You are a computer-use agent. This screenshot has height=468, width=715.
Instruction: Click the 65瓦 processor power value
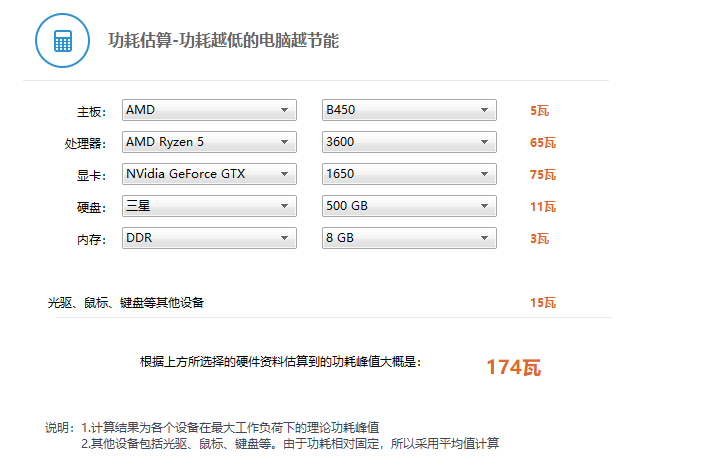click(542, 143)
